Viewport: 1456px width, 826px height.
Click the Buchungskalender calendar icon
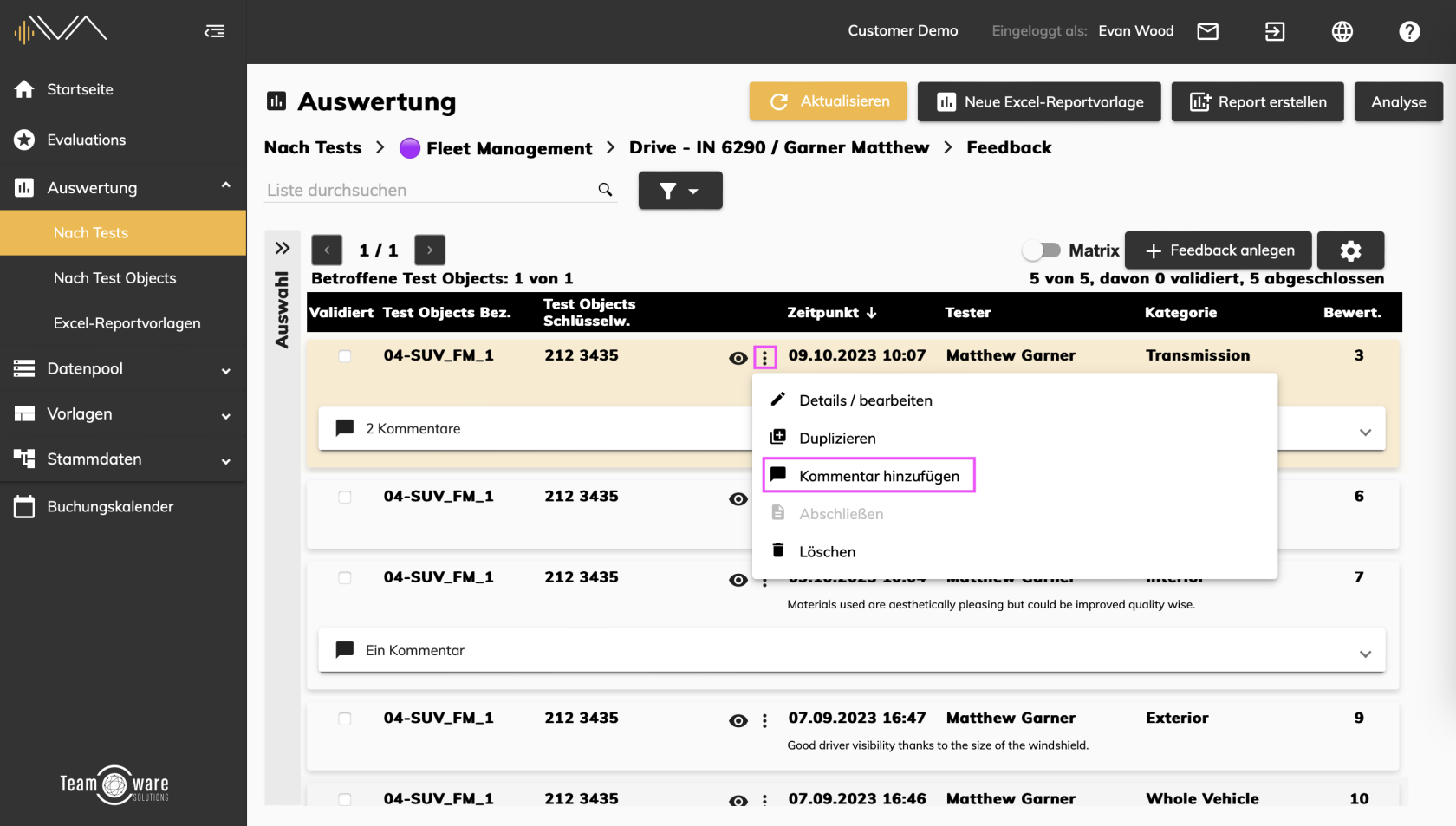(x=24, y=506)
